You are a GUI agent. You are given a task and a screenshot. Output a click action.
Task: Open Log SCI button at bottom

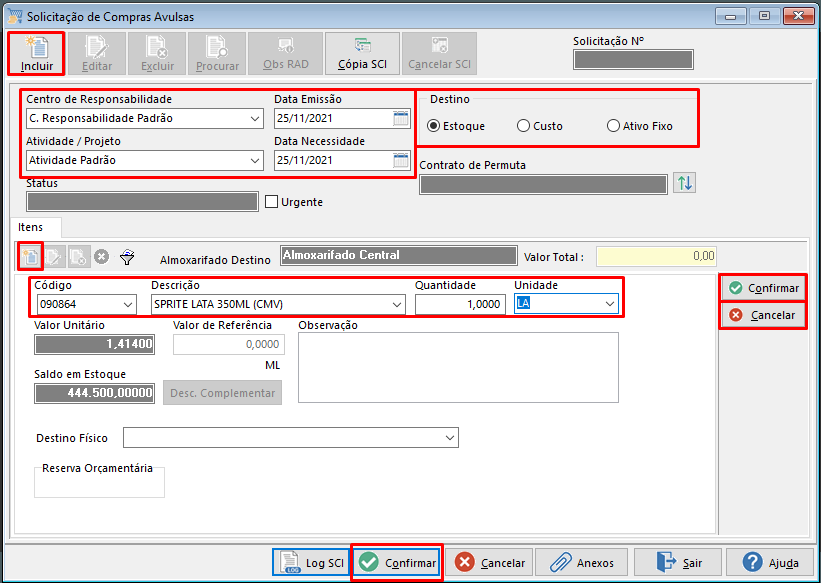click(312, 563)
